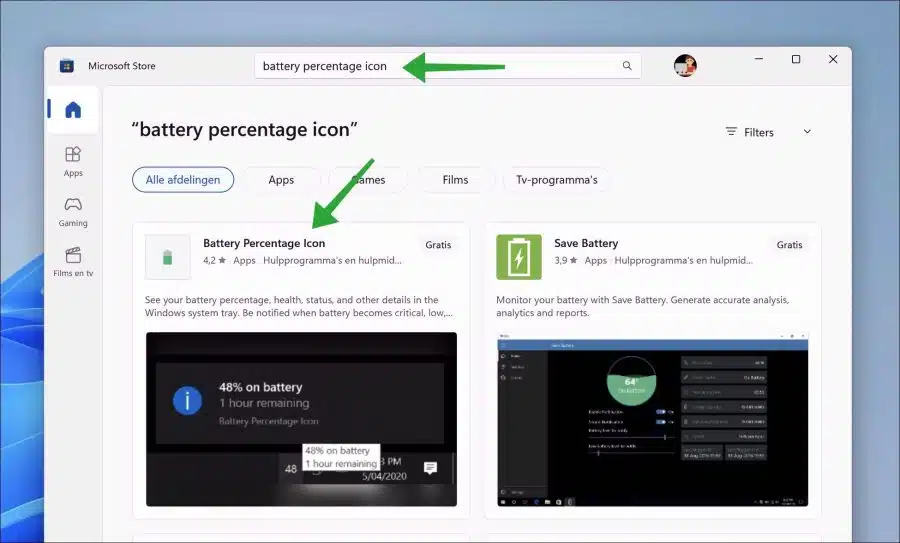
Task: Click the Filters label
Action: pos(759,133)
